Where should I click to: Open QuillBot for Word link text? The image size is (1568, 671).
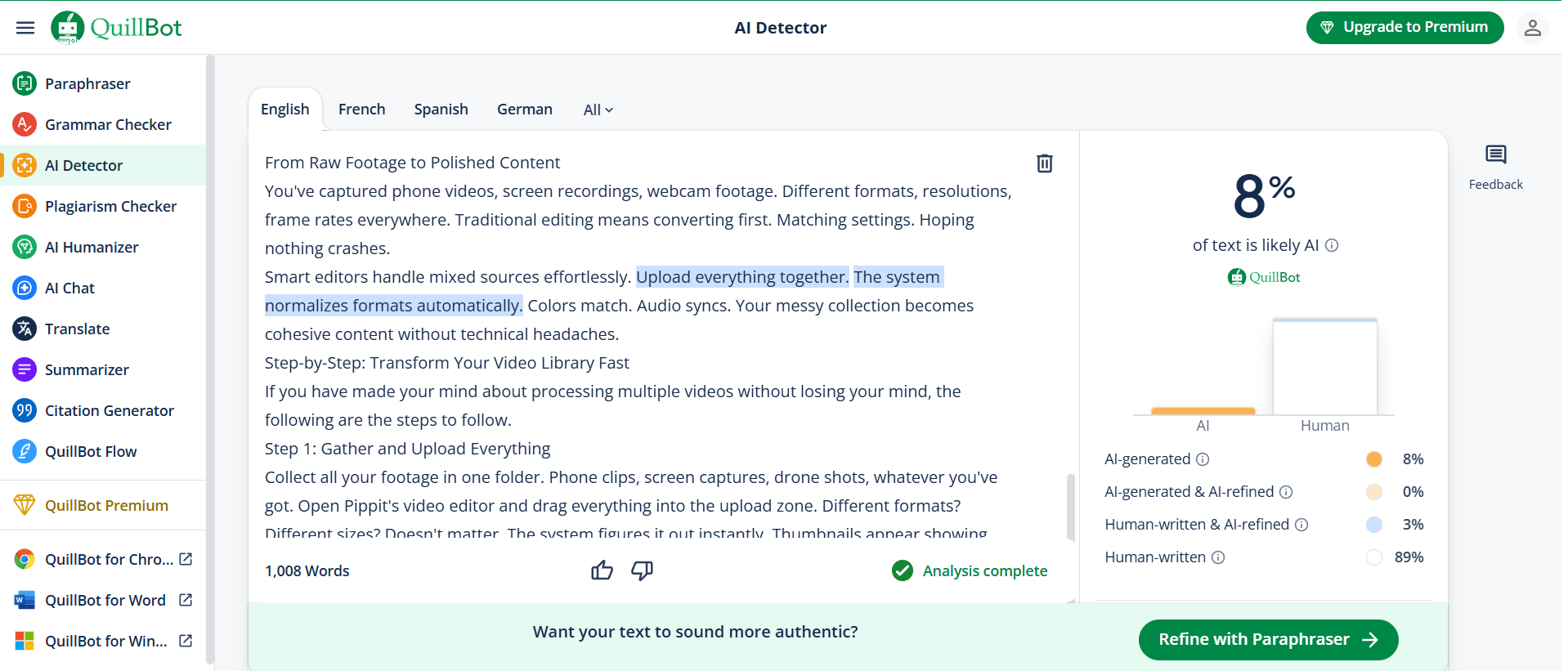click(x=105, y=600)
